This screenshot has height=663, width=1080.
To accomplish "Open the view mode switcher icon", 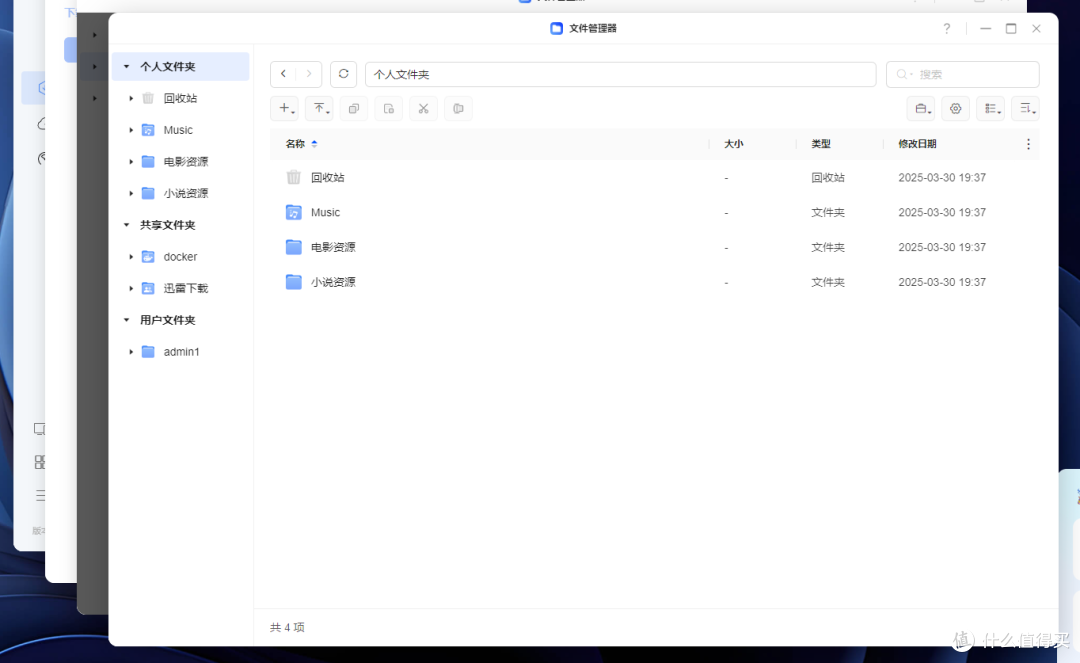I will pyautogui.click(x=991, y=108).
